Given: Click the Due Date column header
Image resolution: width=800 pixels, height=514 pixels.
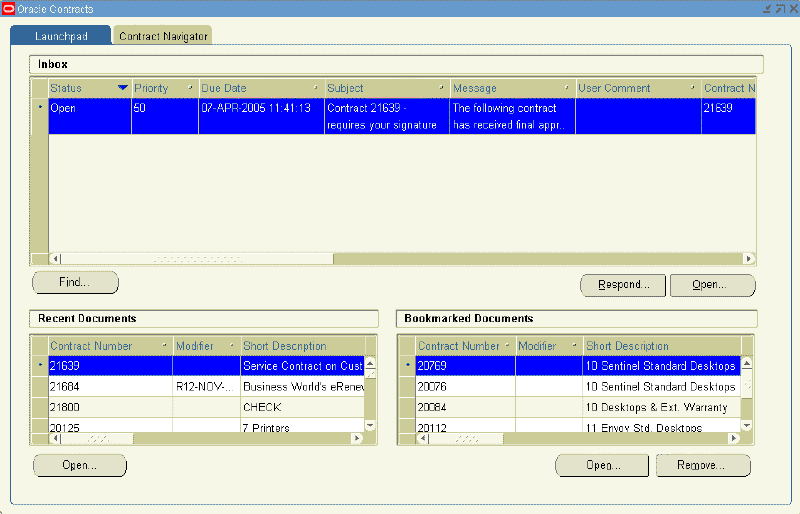Looking at the screenshot, I should coord(261,88).
